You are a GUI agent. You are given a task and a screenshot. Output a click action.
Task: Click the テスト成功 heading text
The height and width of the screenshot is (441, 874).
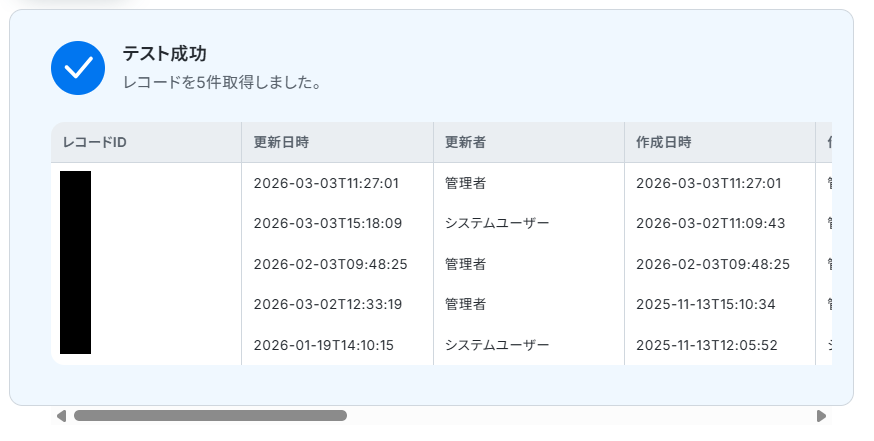coord(164,54)
